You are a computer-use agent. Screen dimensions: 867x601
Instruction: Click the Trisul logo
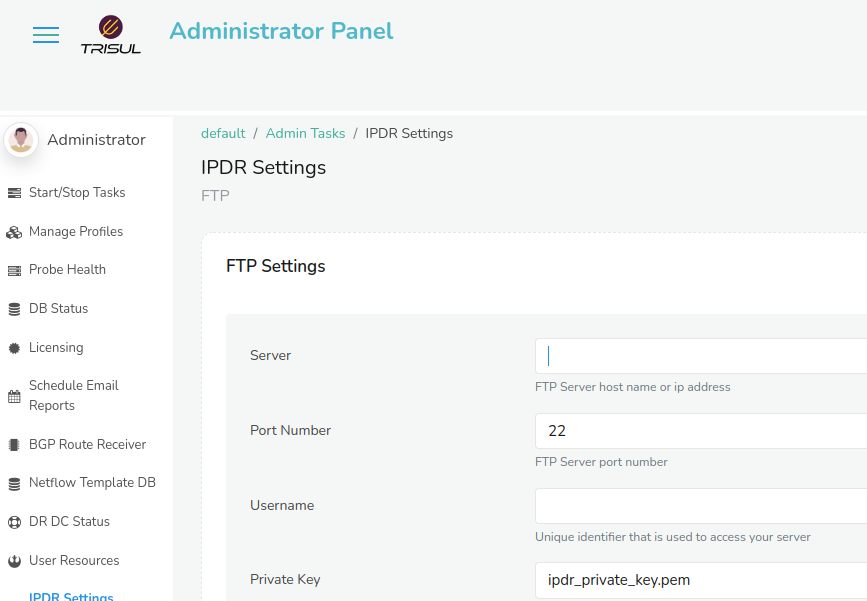point(111,34)
